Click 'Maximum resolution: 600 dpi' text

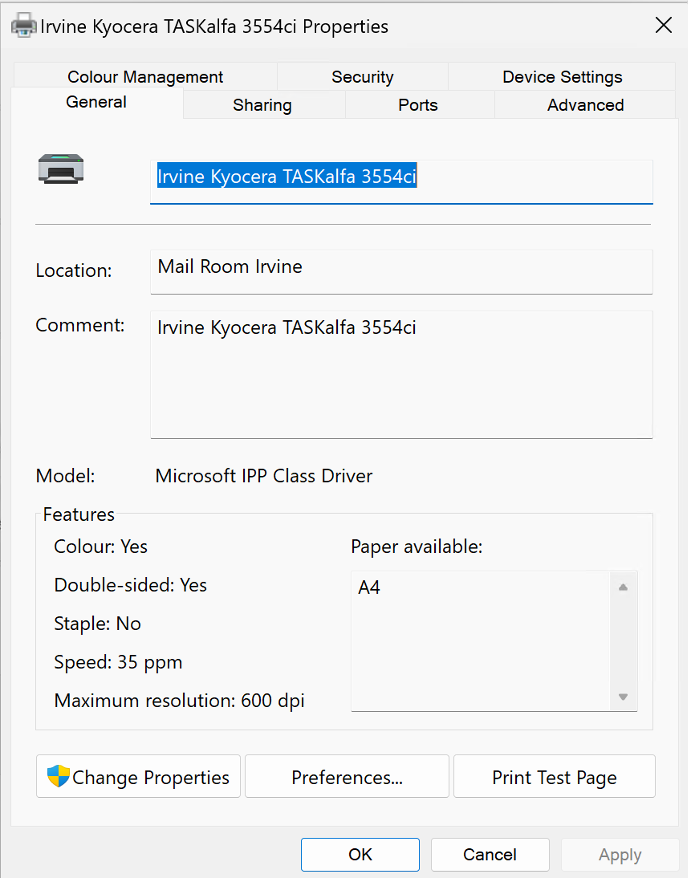[179, 700]
